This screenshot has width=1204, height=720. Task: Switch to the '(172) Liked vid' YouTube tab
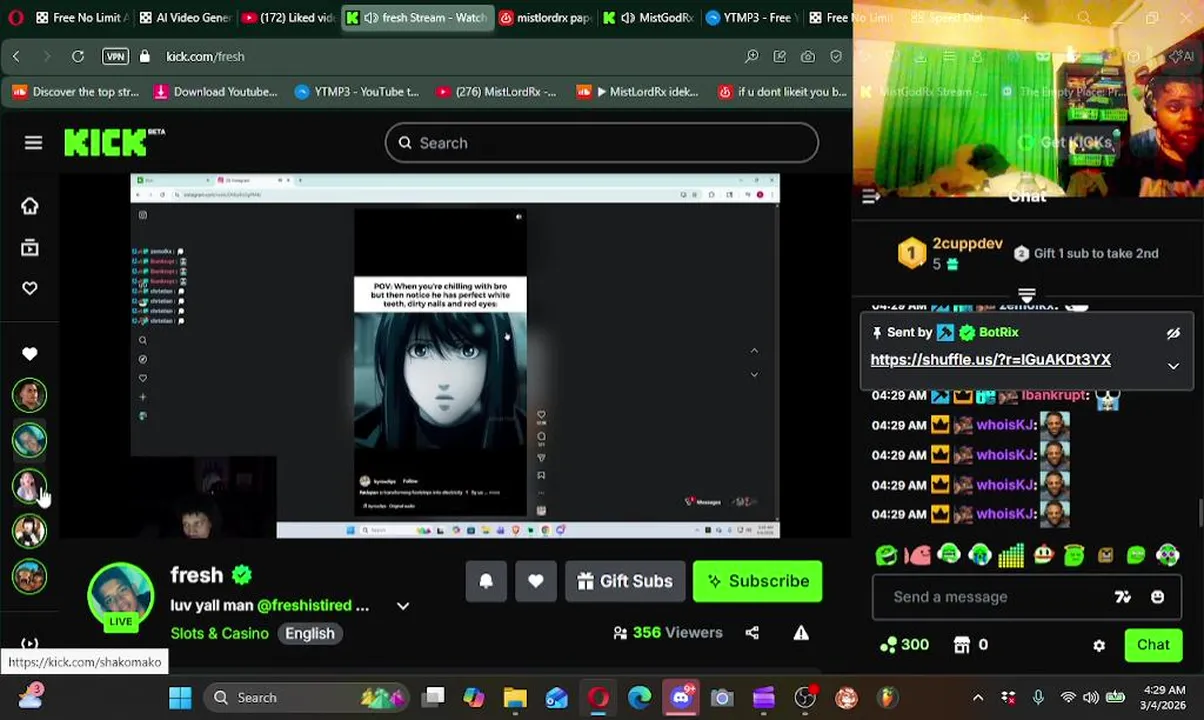289,17
